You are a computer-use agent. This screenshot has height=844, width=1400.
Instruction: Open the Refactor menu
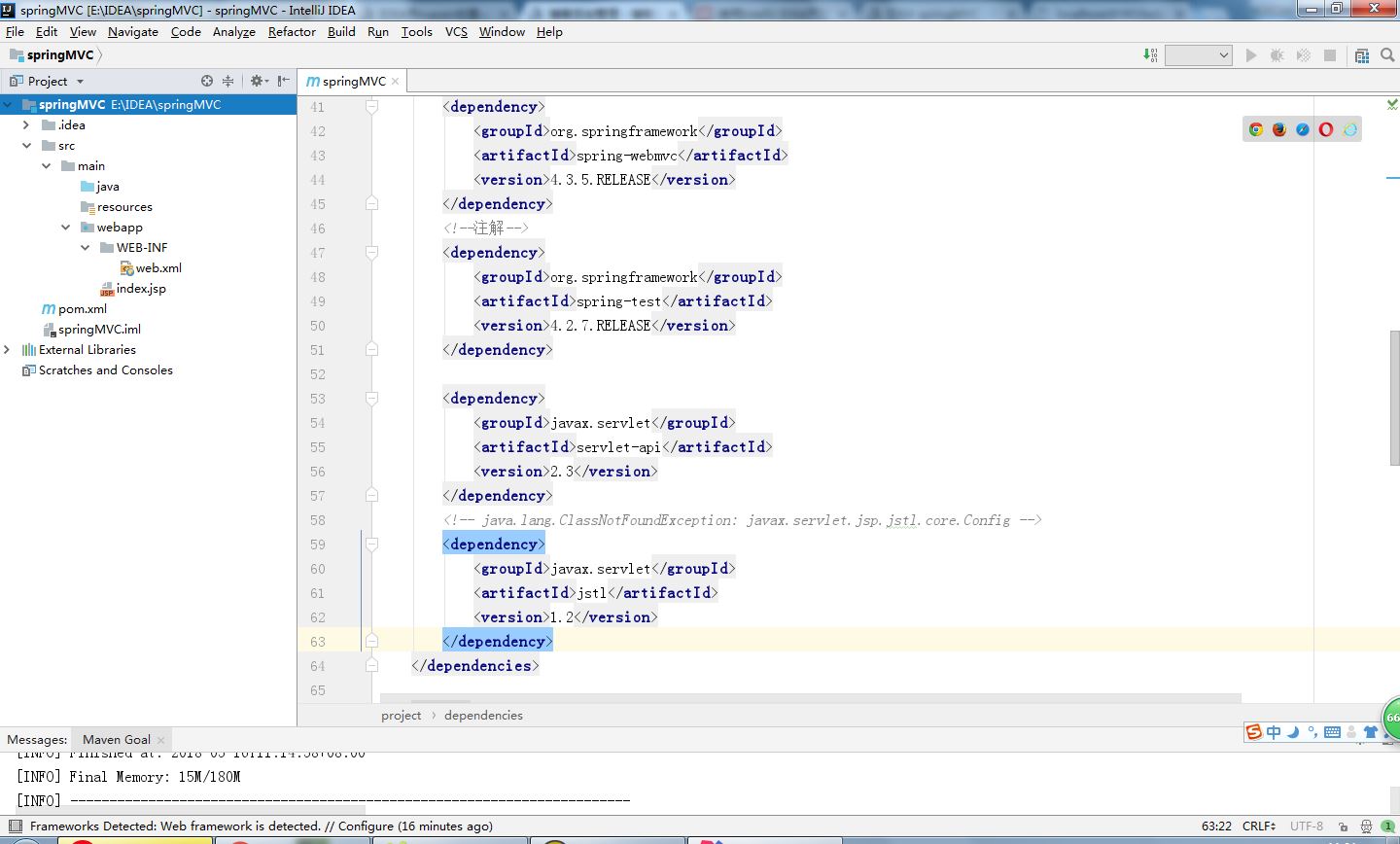pos(292,31)
